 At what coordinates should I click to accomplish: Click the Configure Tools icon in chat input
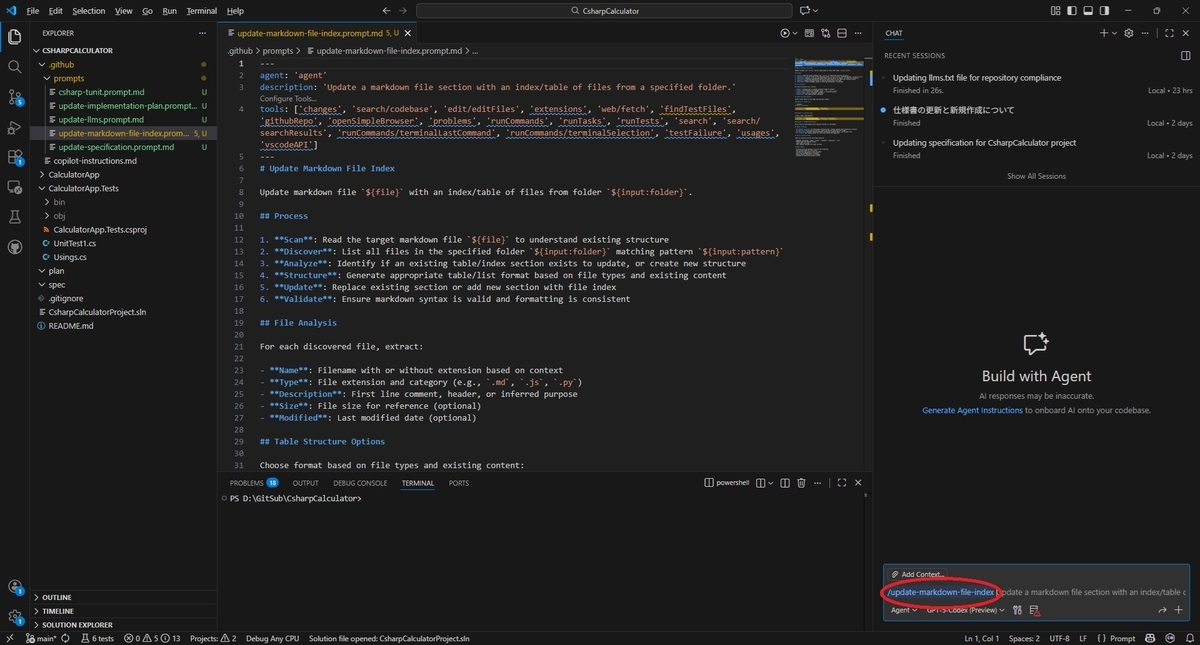(1017, 610)
